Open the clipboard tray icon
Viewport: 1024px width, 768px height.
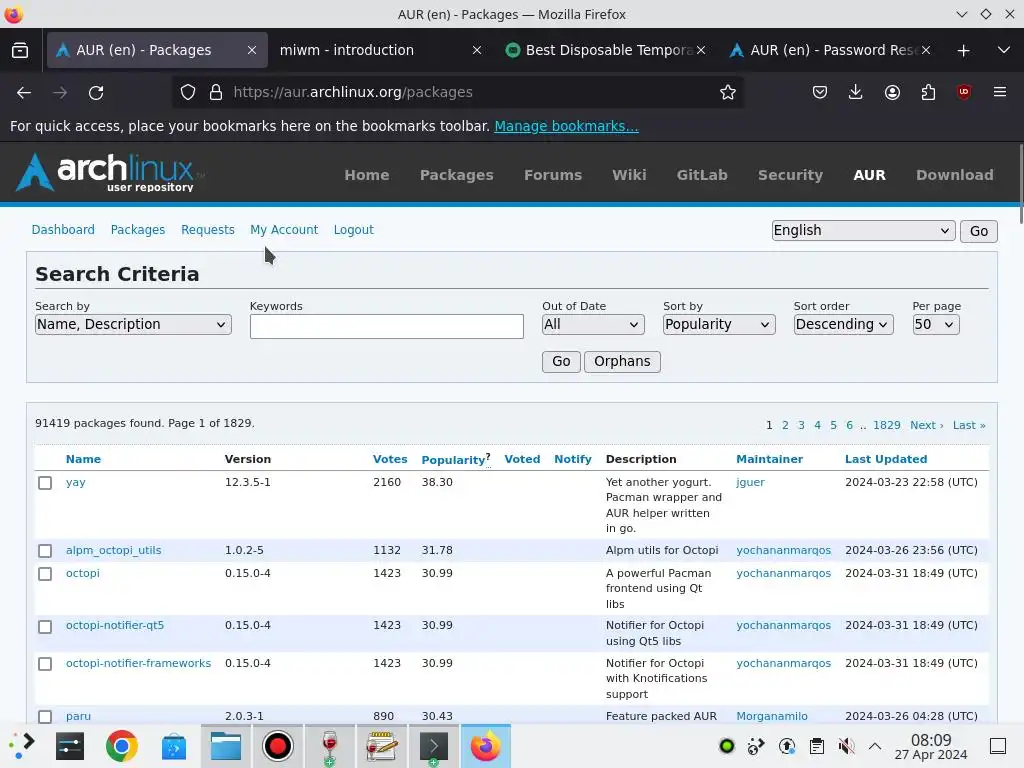[816, 746]
